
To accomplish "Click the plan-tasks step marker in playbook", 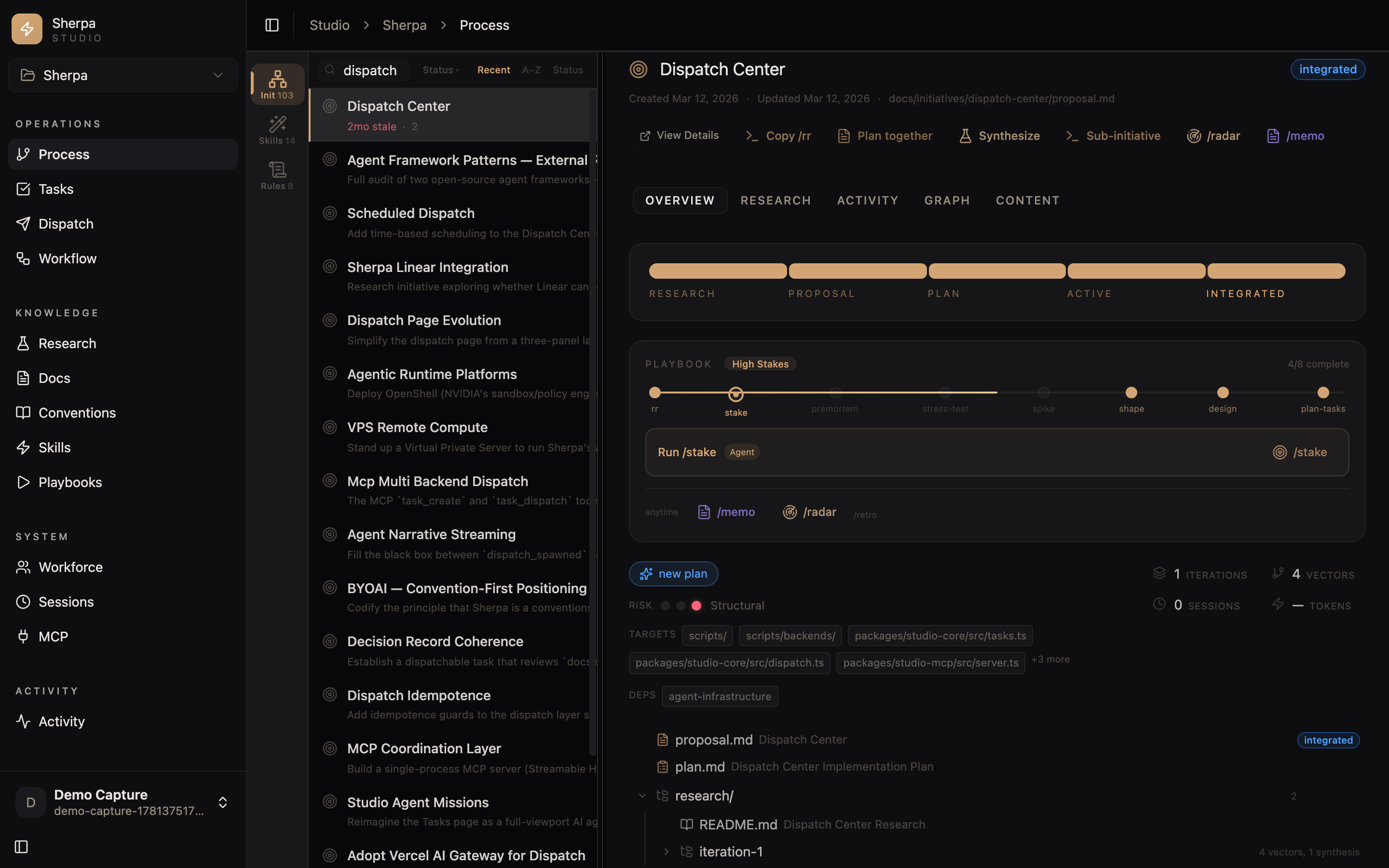I will tap(1323, 393).
